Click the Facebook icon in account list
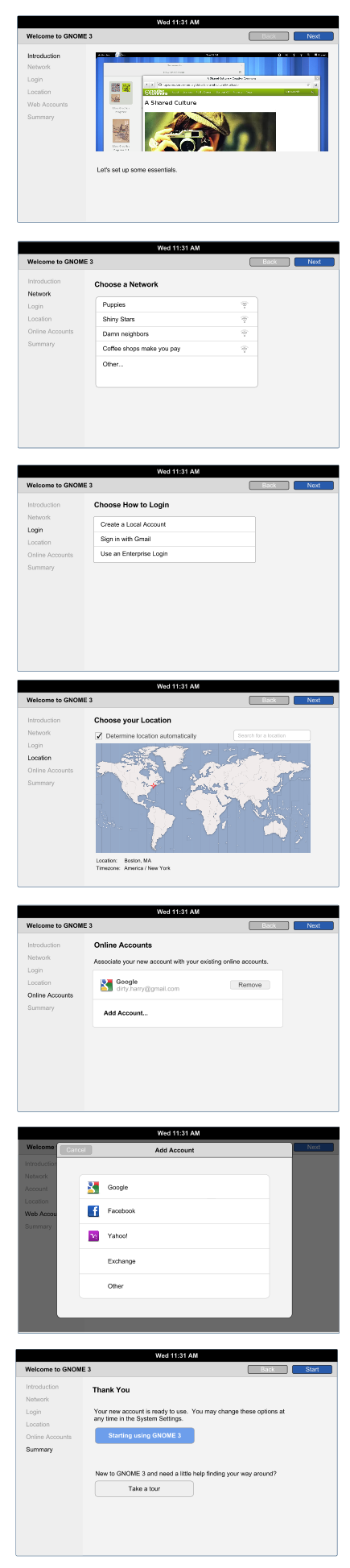This screenshot has height=1568, width=350. tap(93, 1210)
